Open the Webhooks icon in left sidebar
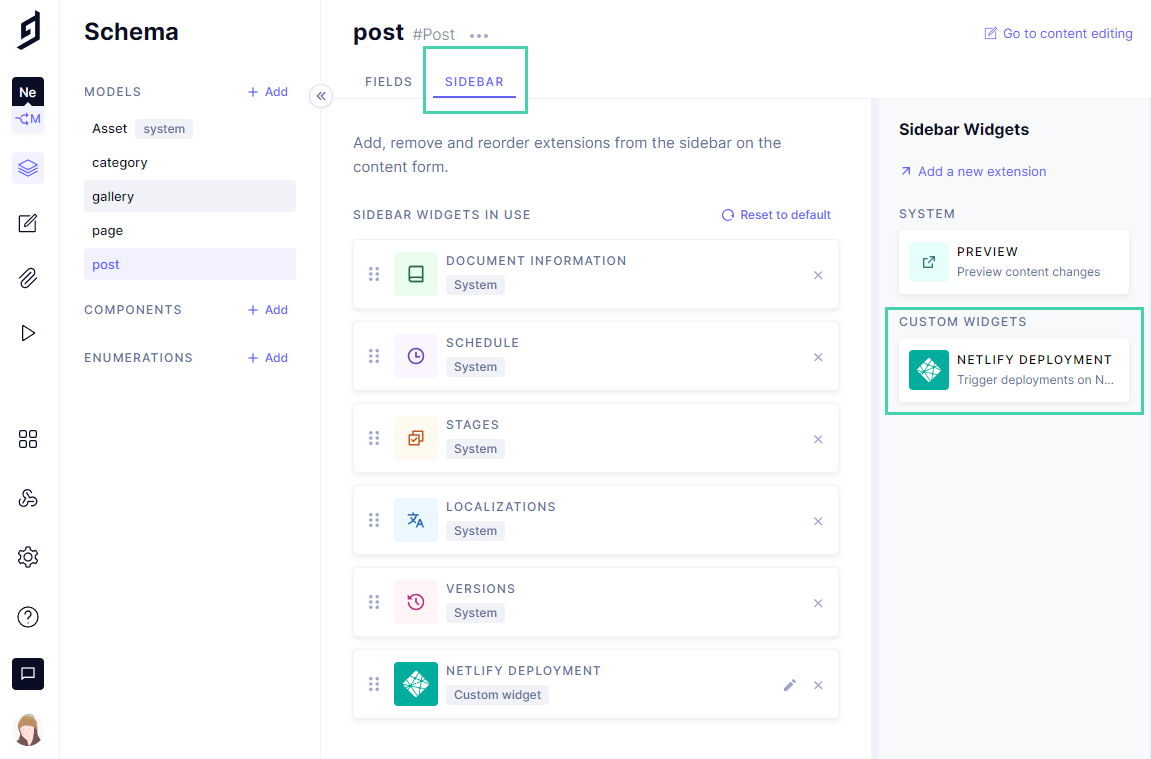Screen dimensions: 1151x759 coord(27,497)
